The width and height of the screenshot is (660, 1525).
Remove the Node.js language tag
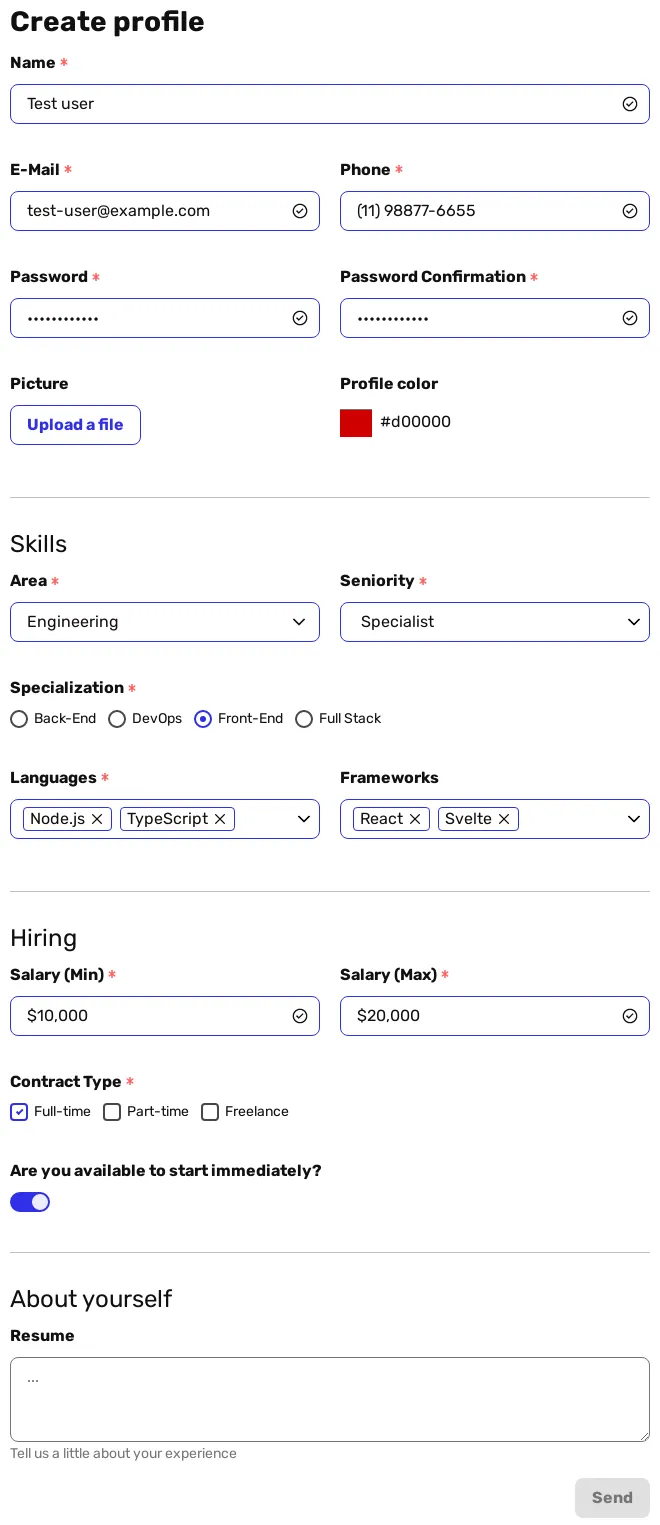pos(97,819)
